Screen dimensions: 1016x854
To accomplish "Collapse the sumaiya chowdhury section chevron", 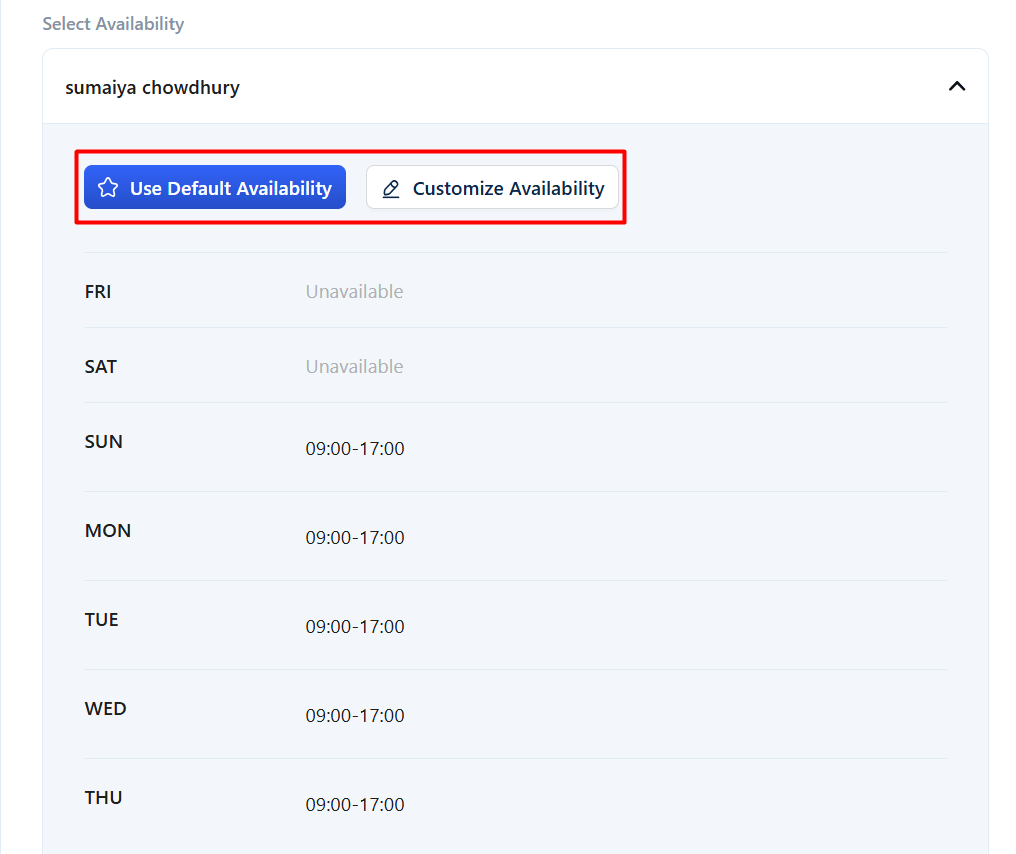I will click(x=956, y=86).
